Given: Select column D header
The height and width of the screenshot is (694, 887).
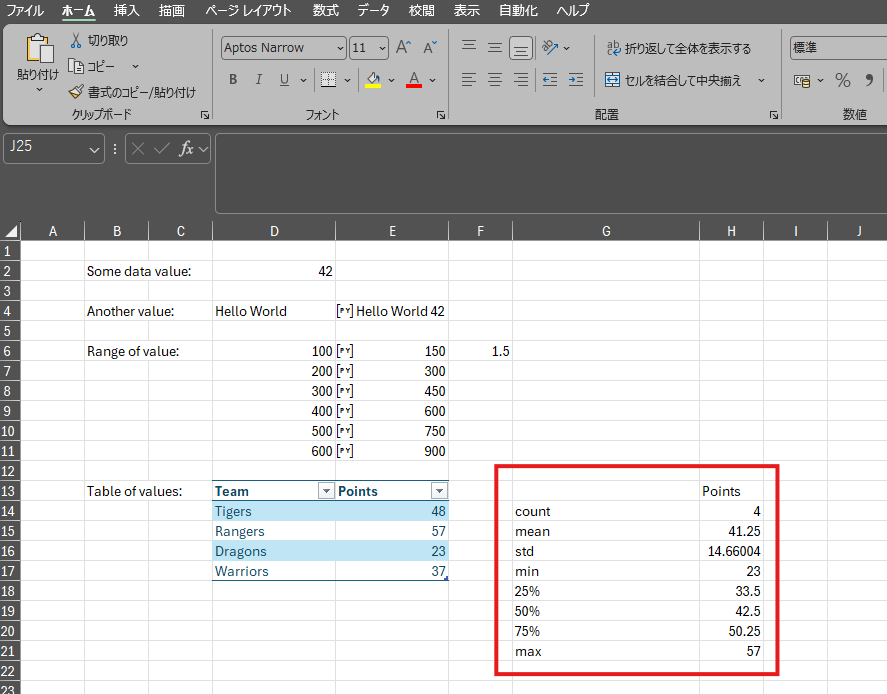Looking at the screenshot, I should pyautogui.click(x=274, y=231).
